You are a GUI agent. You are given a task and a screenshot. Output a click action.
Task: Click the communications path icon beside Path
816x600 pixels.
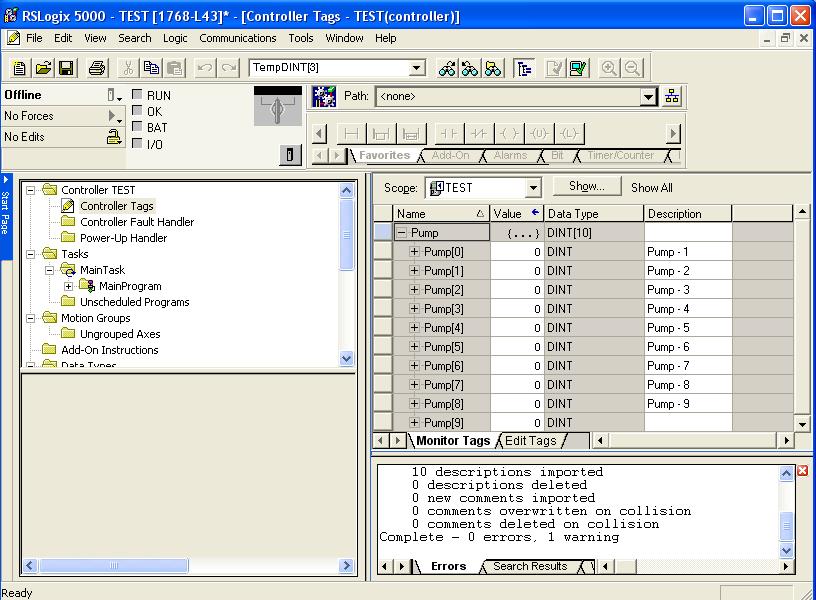324,96
